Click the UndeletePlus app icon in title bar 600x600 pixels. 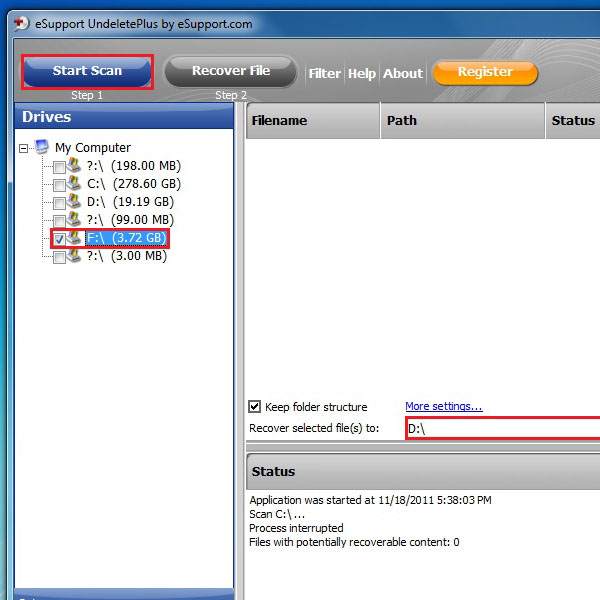(21, 24)
